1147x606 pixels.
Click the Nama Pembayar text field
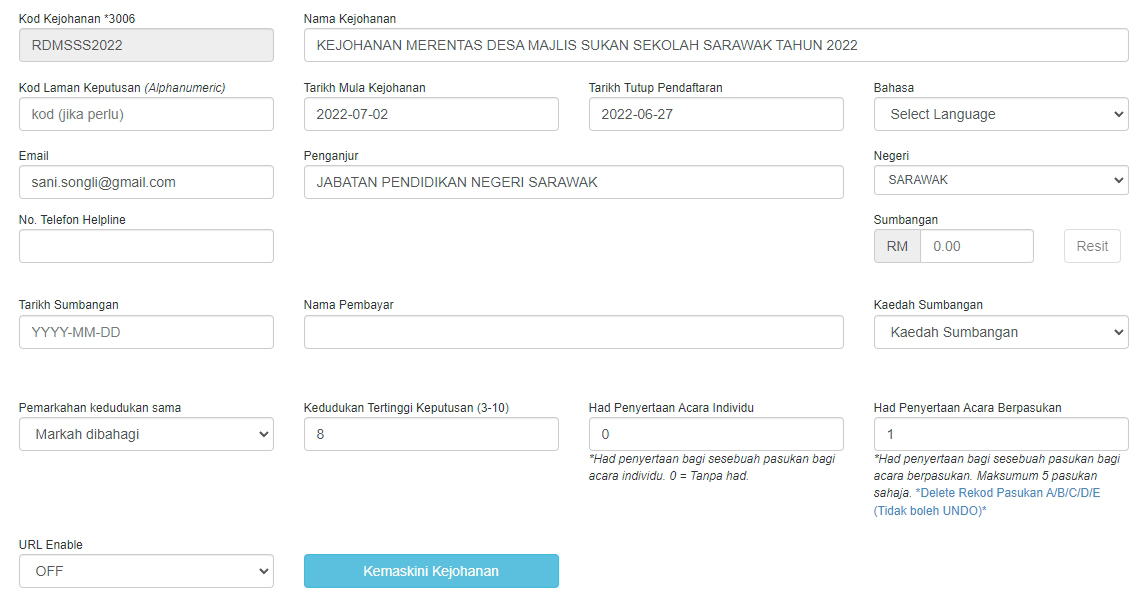(x=573, y=332)
